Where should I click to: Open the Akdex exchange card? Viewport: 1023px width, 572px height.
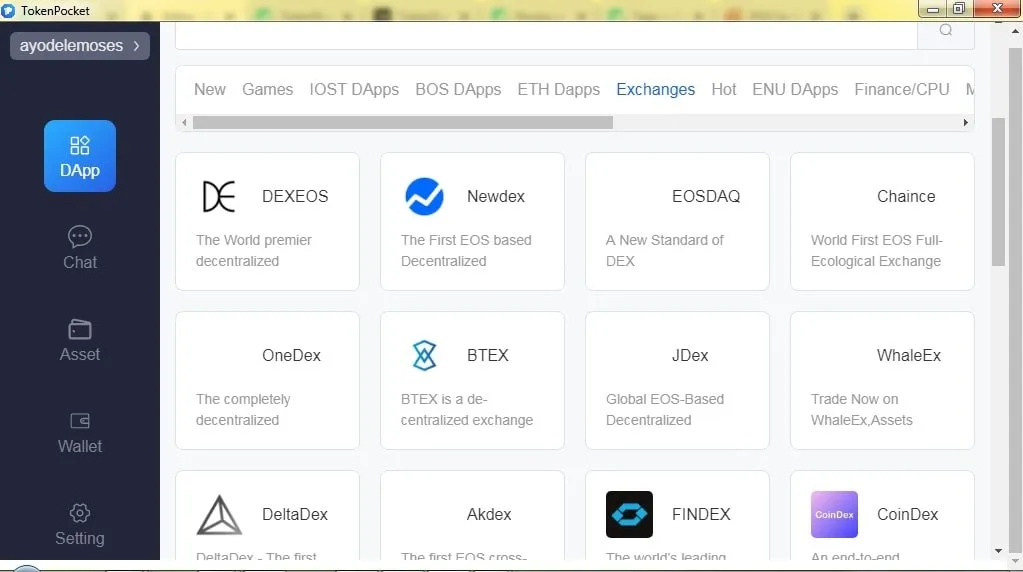pyautogui.click(x=472, y=515)
